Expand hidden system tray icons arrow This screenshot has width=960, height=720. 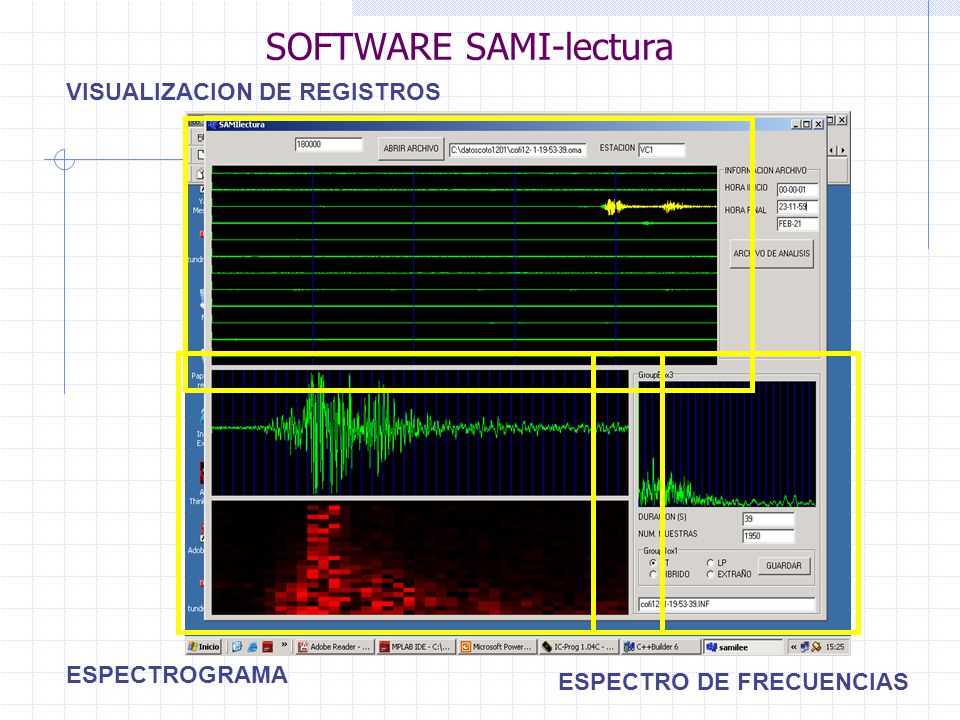793,647
